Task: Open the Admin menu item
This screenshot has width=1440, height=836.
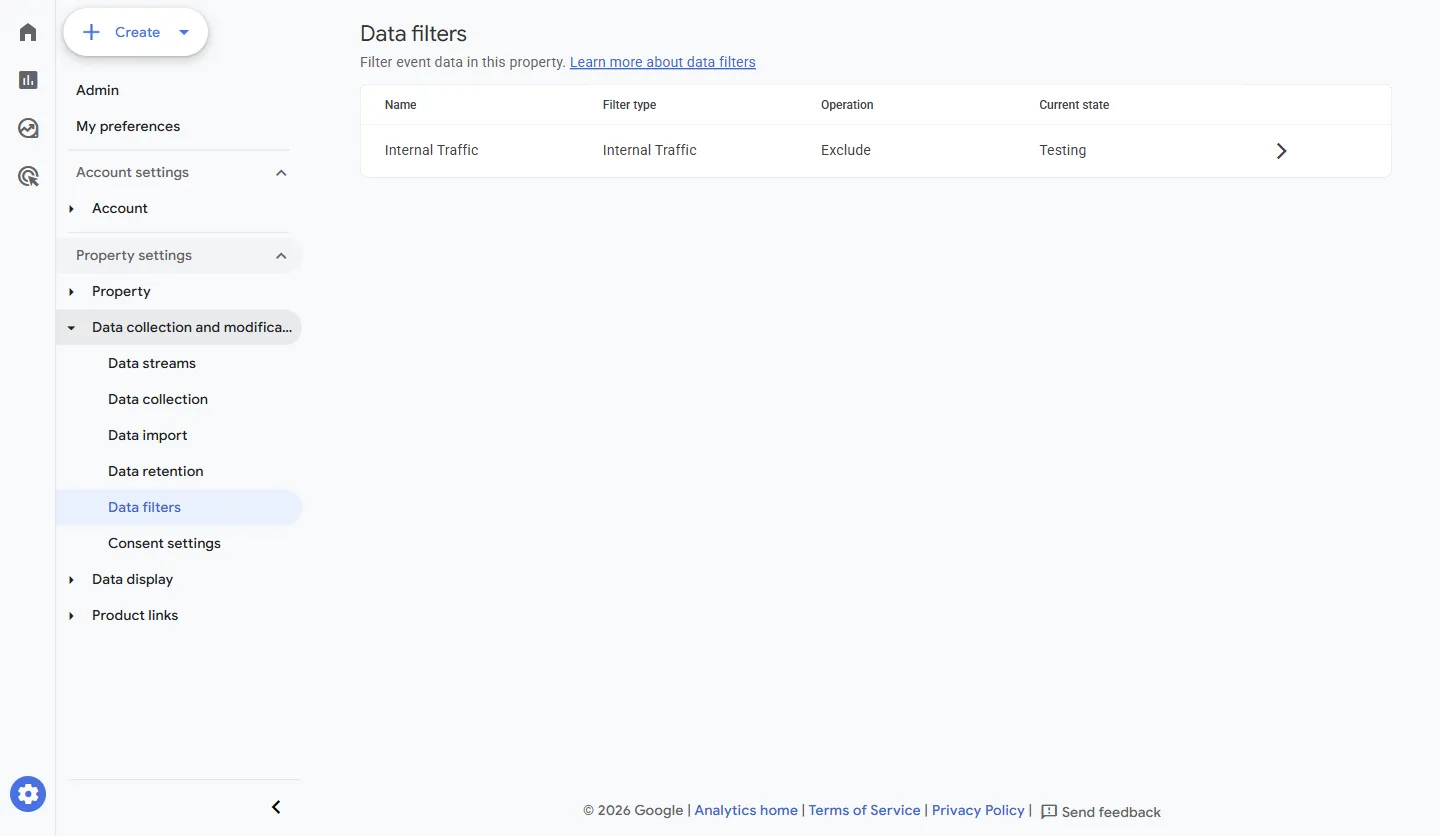Action: (97, 90)
